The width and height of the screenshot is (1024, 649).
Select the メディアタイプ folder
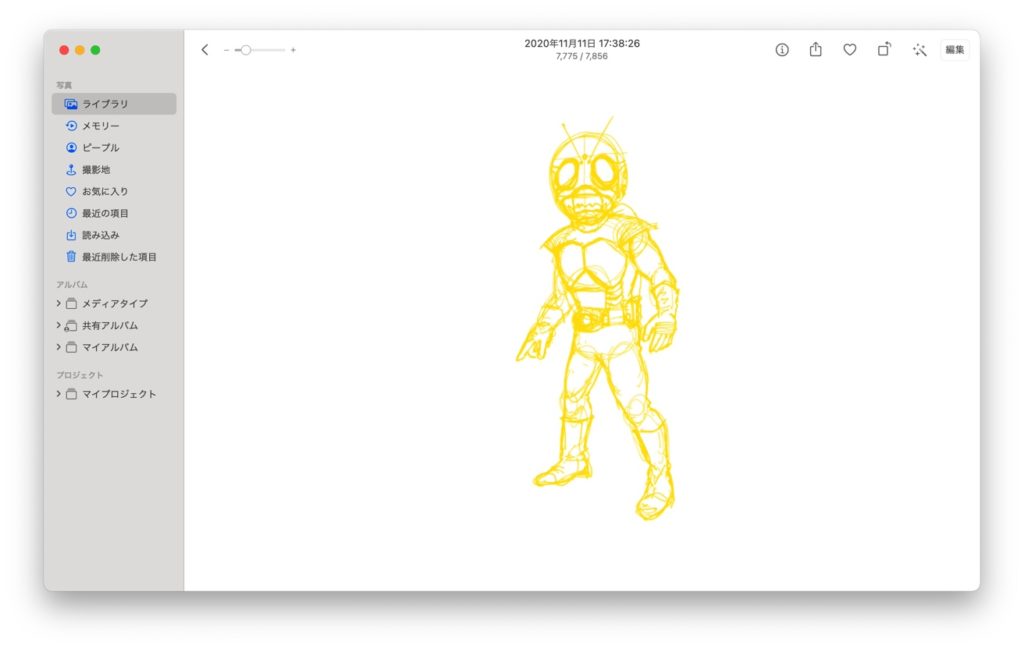pyautogui.click(x=114, y=304)
